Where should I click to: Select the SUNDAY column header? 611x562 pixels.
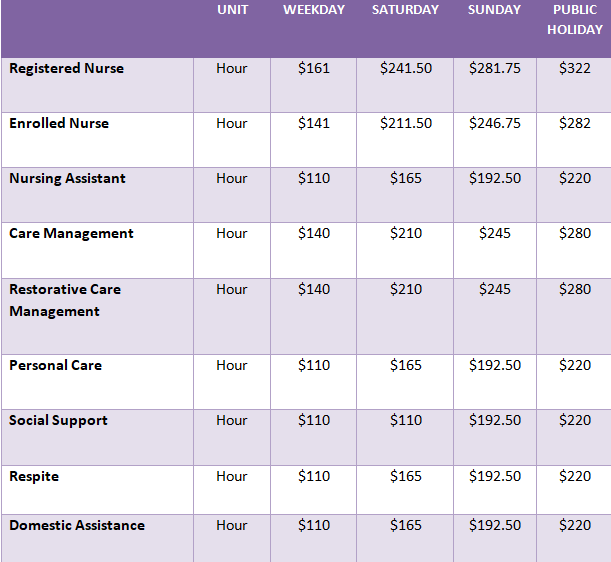pyautogui.click(x=494, y=10)
